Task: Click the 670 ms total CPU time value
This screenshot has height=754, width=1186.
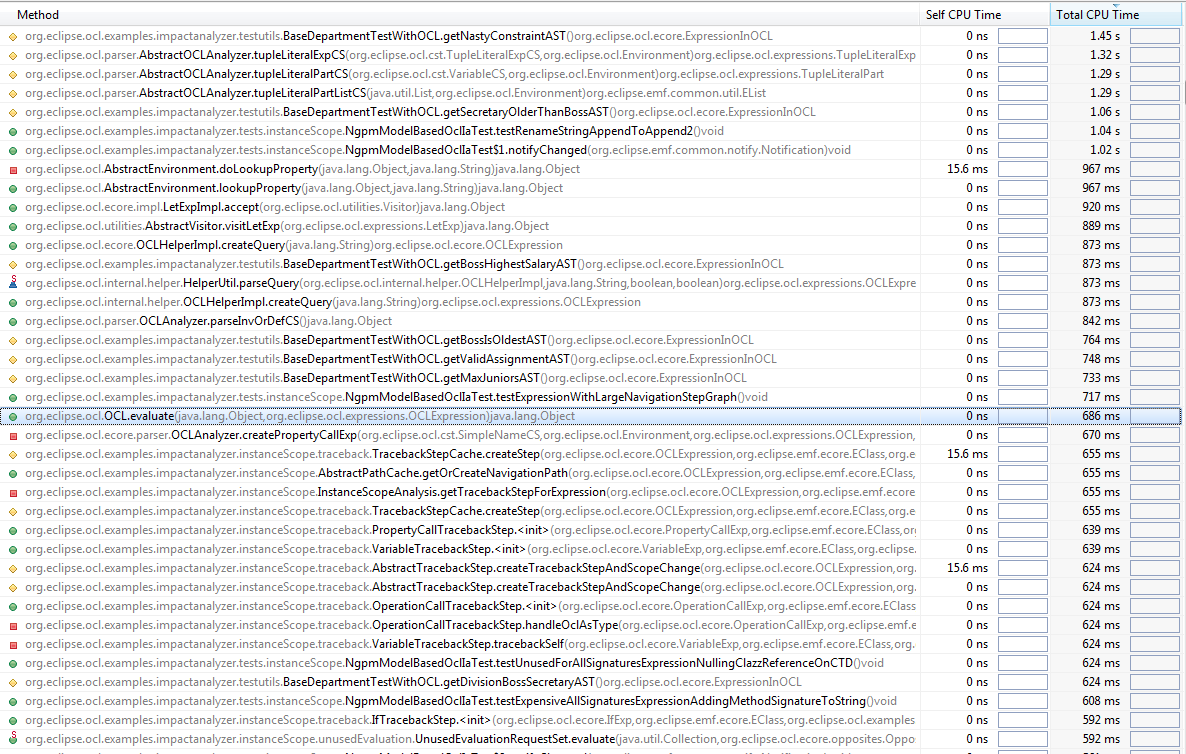Action: [x=1101, y=436]
